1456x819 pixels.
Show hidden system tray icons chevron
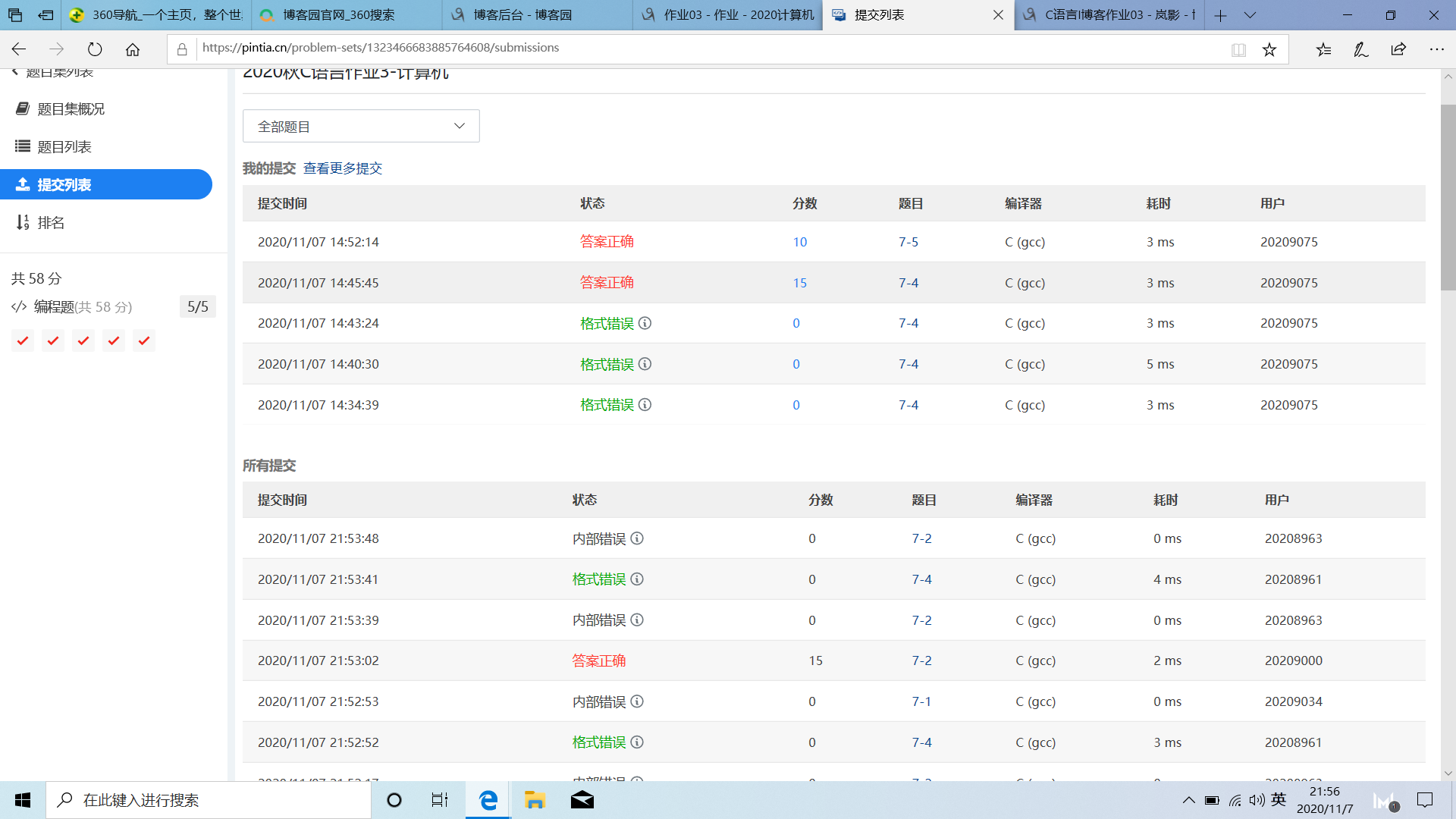[1188, 800]
